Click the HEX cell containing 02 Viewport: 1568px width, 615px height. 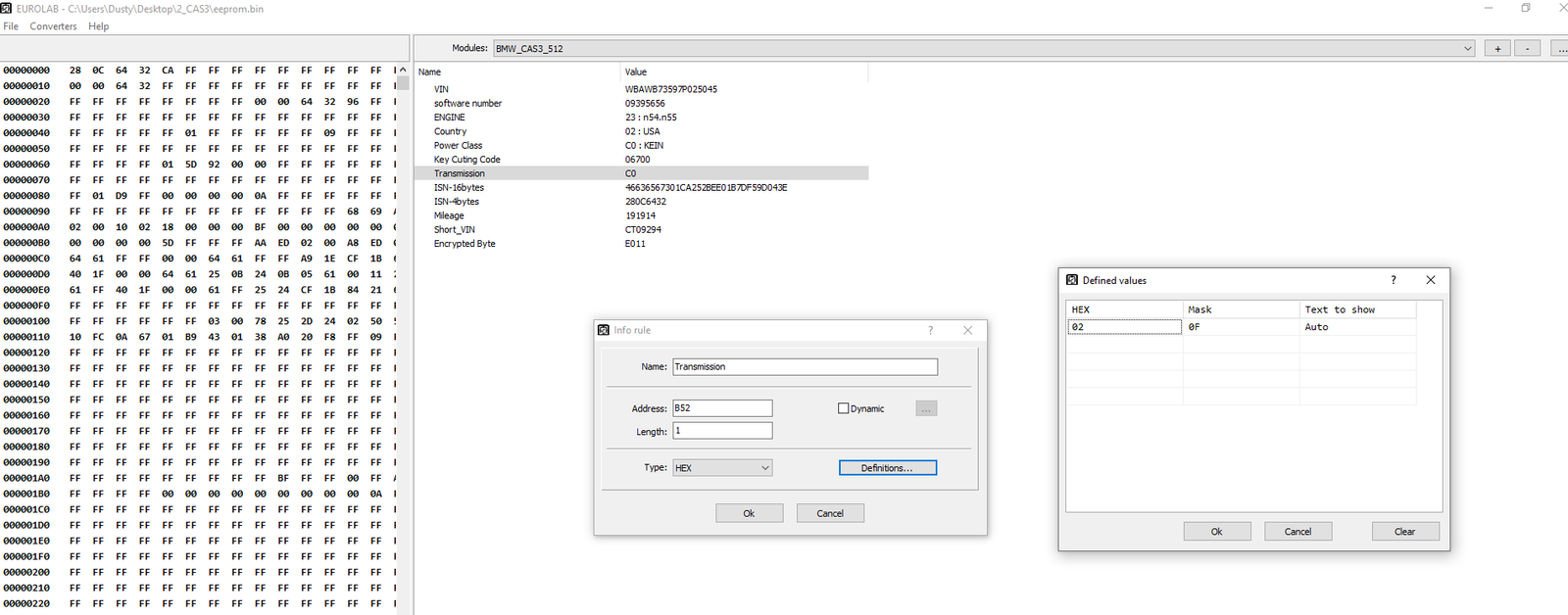point(1124,327)
